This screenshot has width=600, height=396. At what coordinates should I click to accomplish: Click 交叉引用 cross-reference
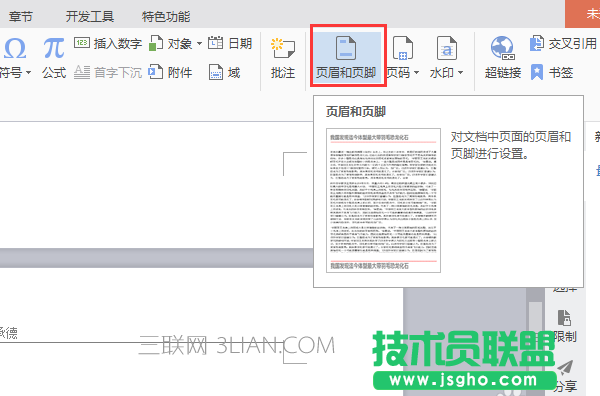pyautogui.click(x=563, y=43)
